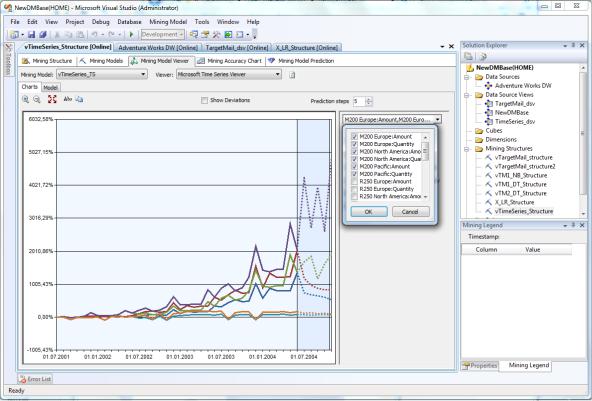
Task: Open the document tabs list arrow
Action: [x=442, y=46]
